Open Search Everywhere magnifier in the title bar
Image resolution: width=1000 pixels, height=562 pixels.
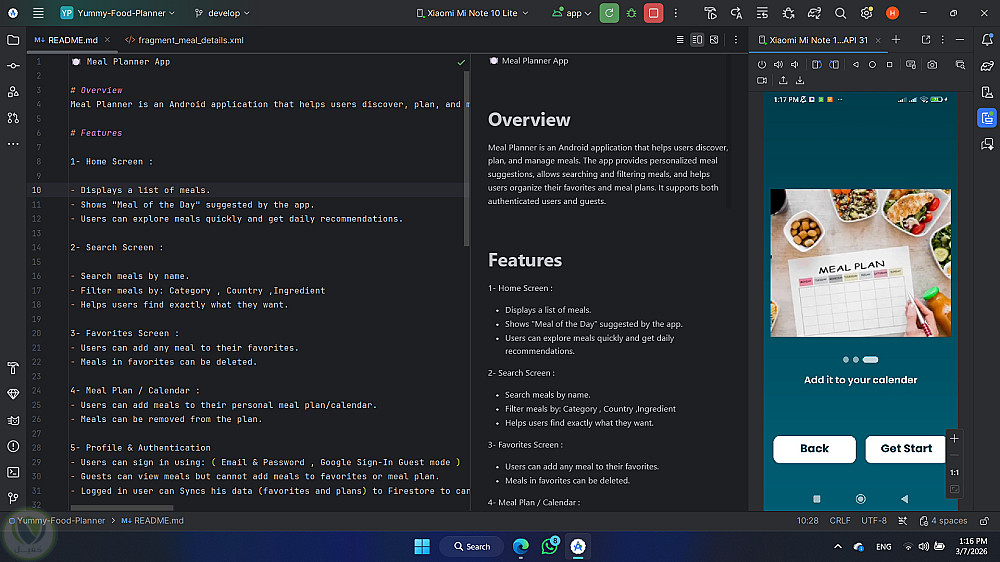point(840,13)
